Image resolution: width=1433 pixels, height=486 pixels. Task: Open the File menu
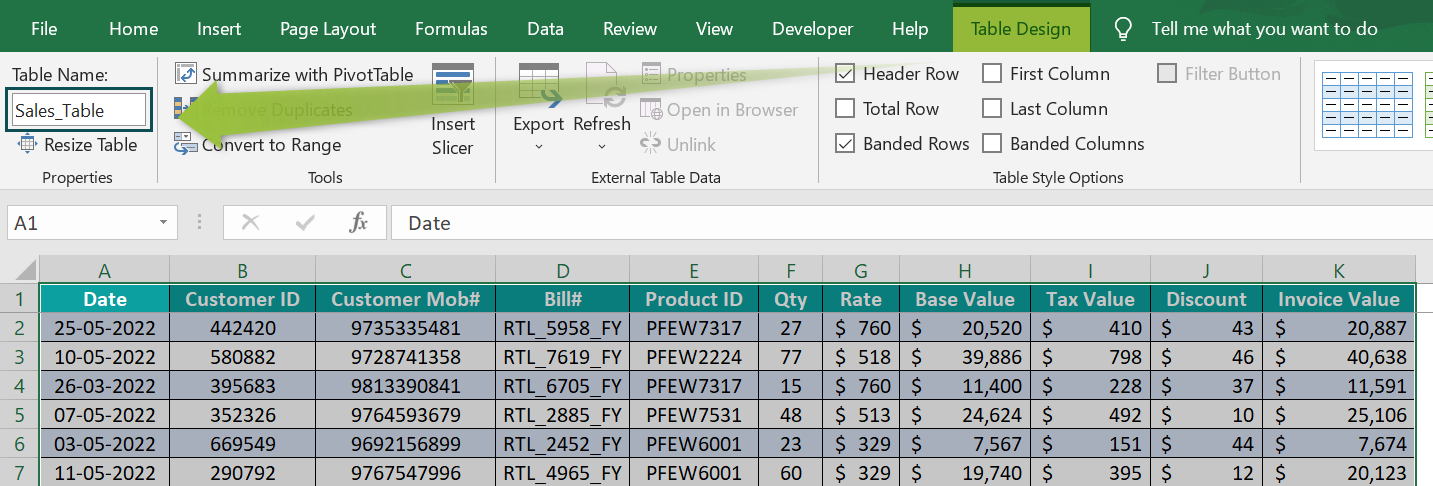[44, 29]
